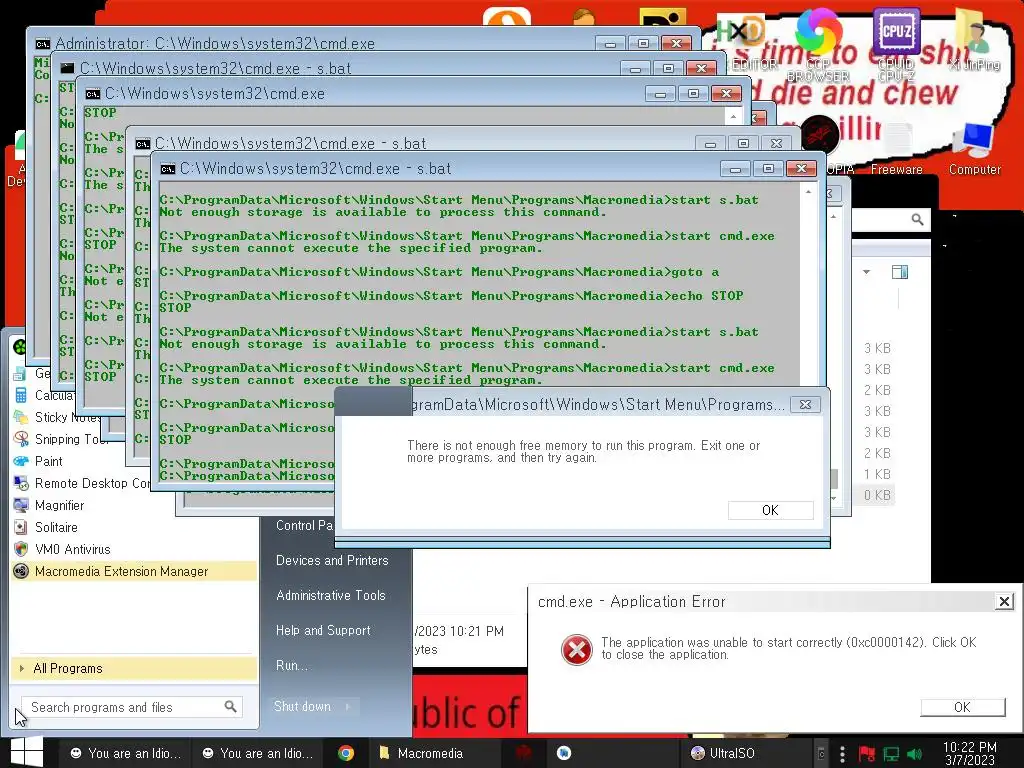Click the Sticky Notes icon
This screenshot has width=1024, height=768.
click(x=21, y=417)
